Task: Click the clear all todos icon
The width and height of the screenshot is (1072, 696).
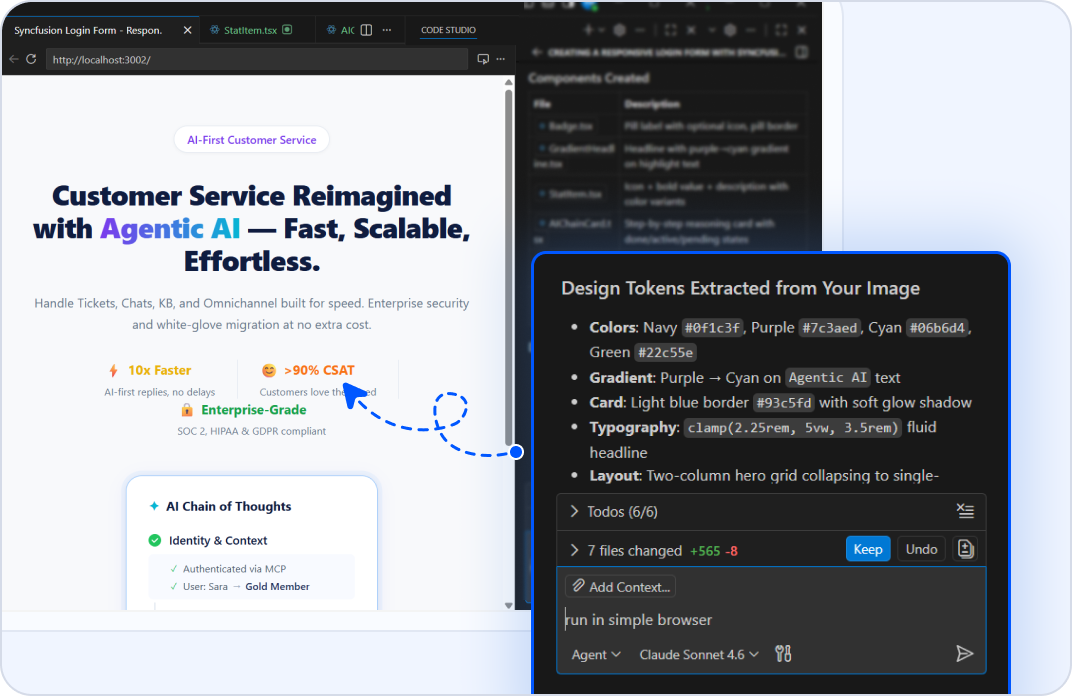Action: click(965, 511)
